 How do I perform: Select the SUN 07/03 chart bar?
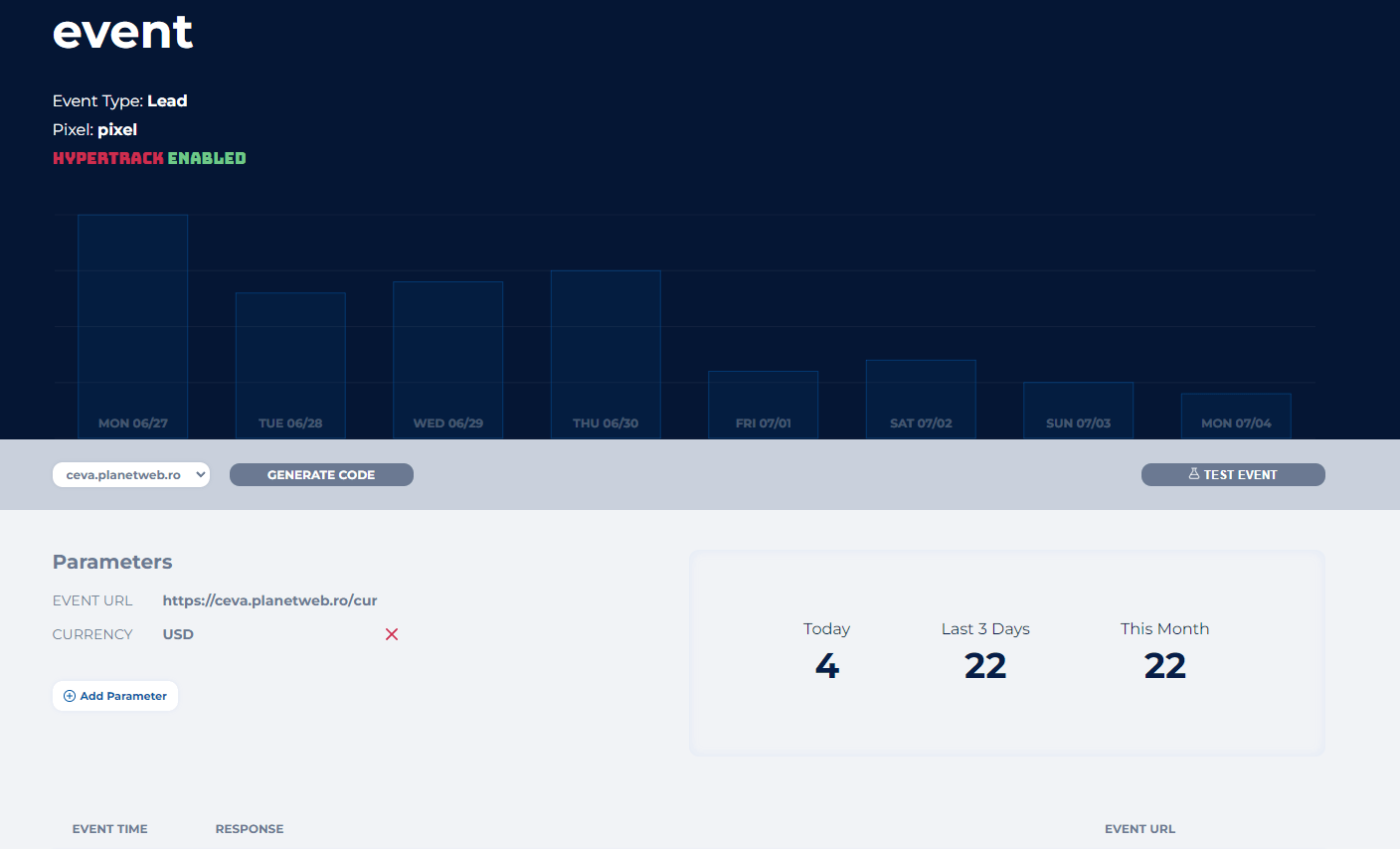(x=1079, y=410)
